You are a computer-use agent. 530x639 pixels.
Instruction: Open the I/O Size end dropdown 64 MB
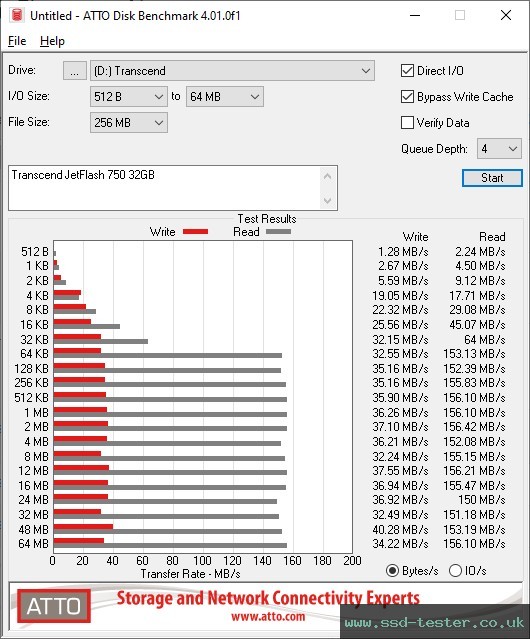click(x=225, y=97)
